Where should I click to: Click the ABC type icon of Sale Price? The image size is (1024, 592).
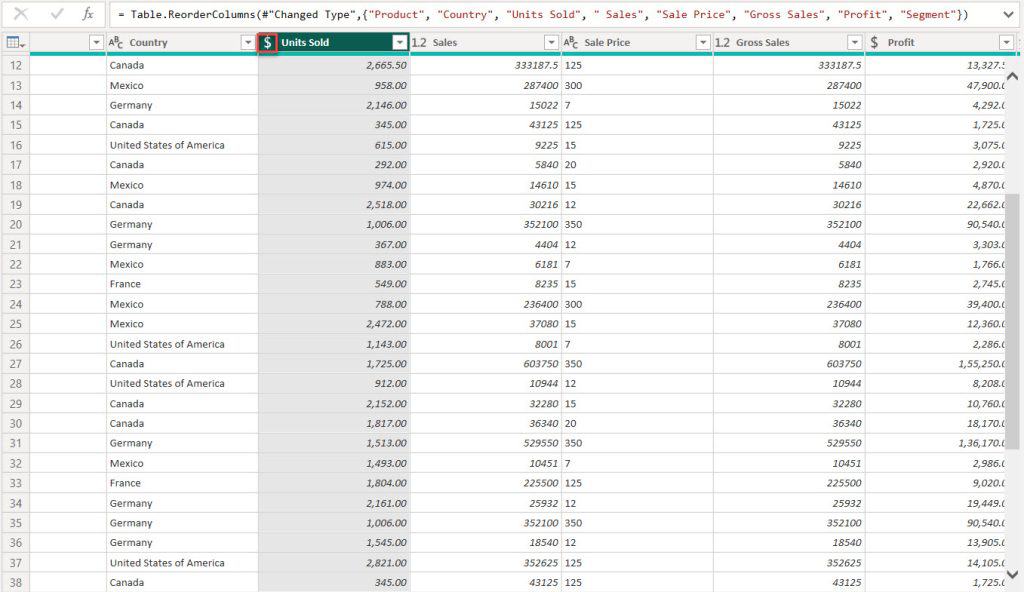coord(571,42)
